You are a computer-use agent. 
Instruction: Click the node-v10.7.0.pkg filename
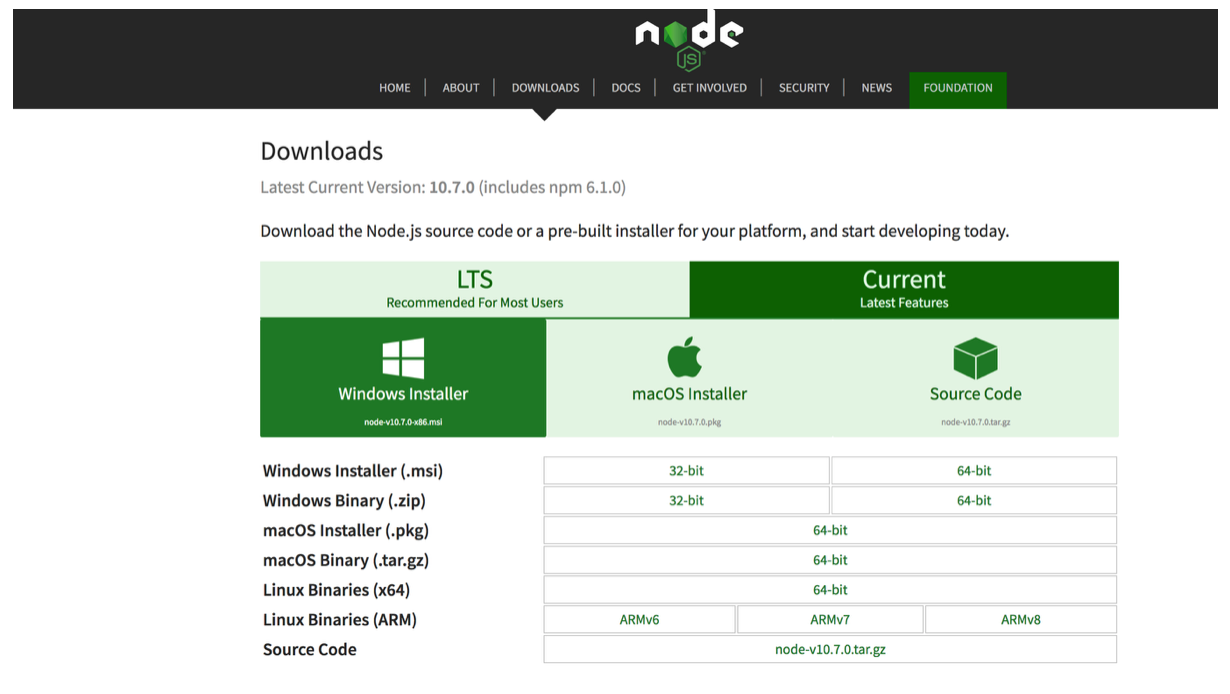[689, 422]
